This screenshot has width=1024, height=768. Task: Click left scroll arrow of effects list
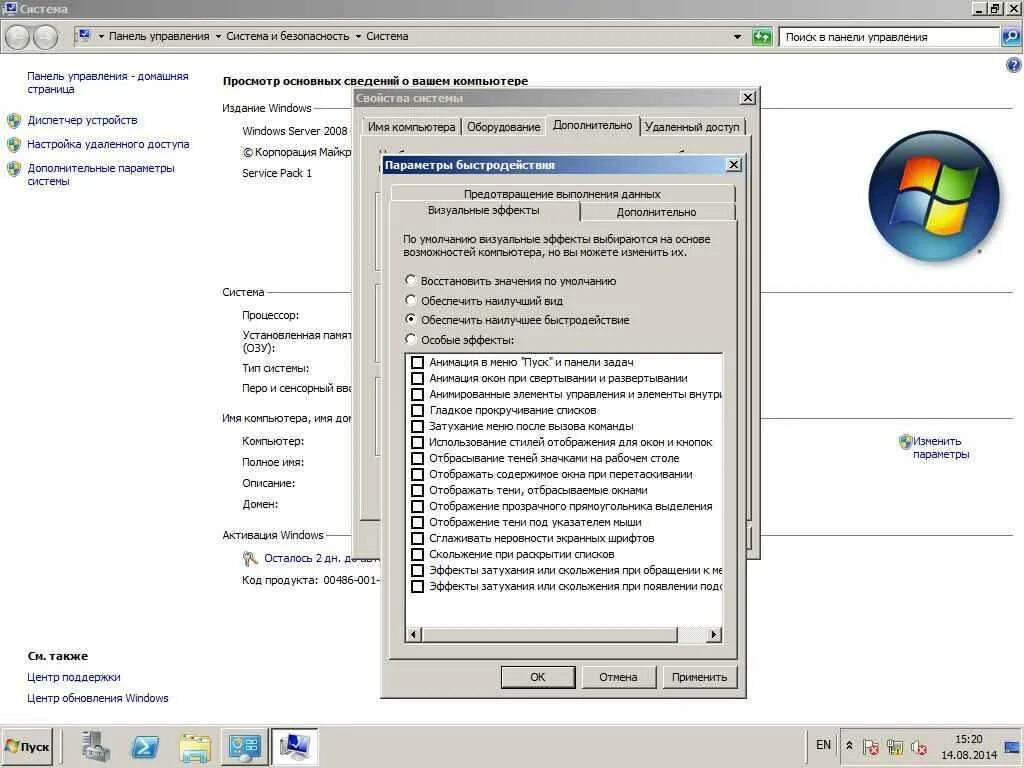tap(413, 634)
